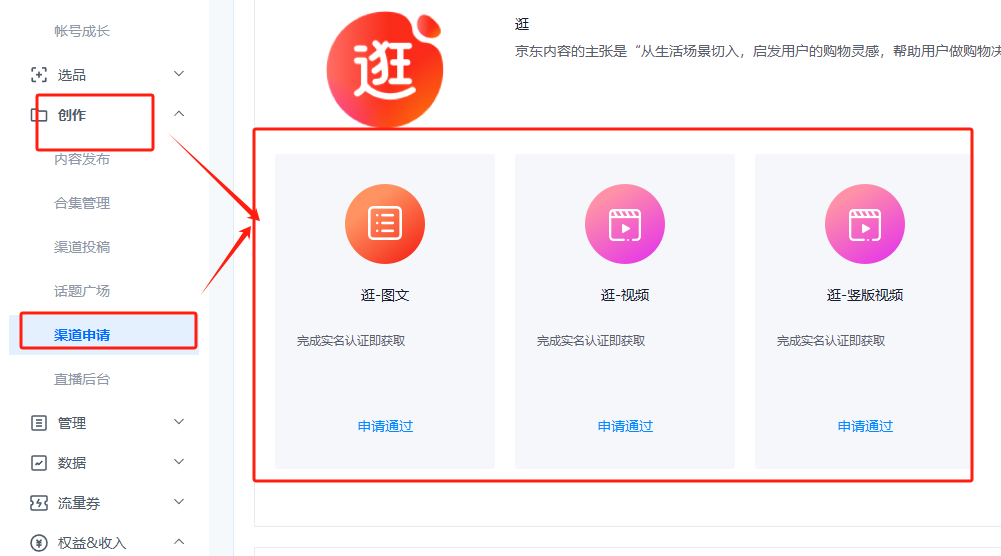Open 内容发布 in the sidebar

tap(82, 159)
